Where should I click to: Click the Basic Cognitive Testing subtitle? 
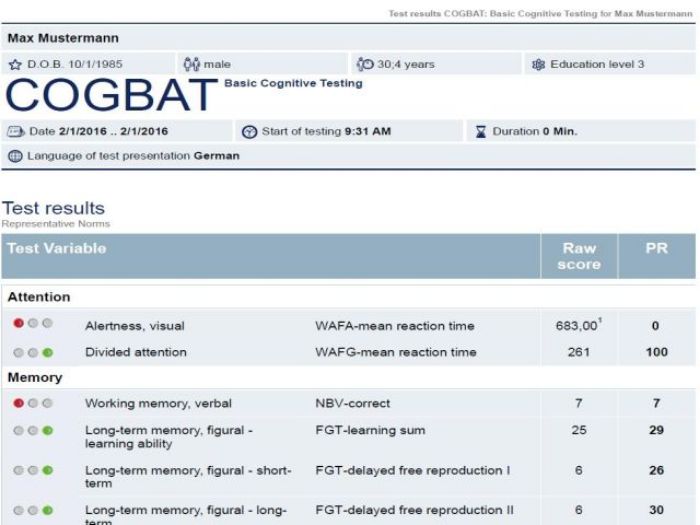pos(293,83)
